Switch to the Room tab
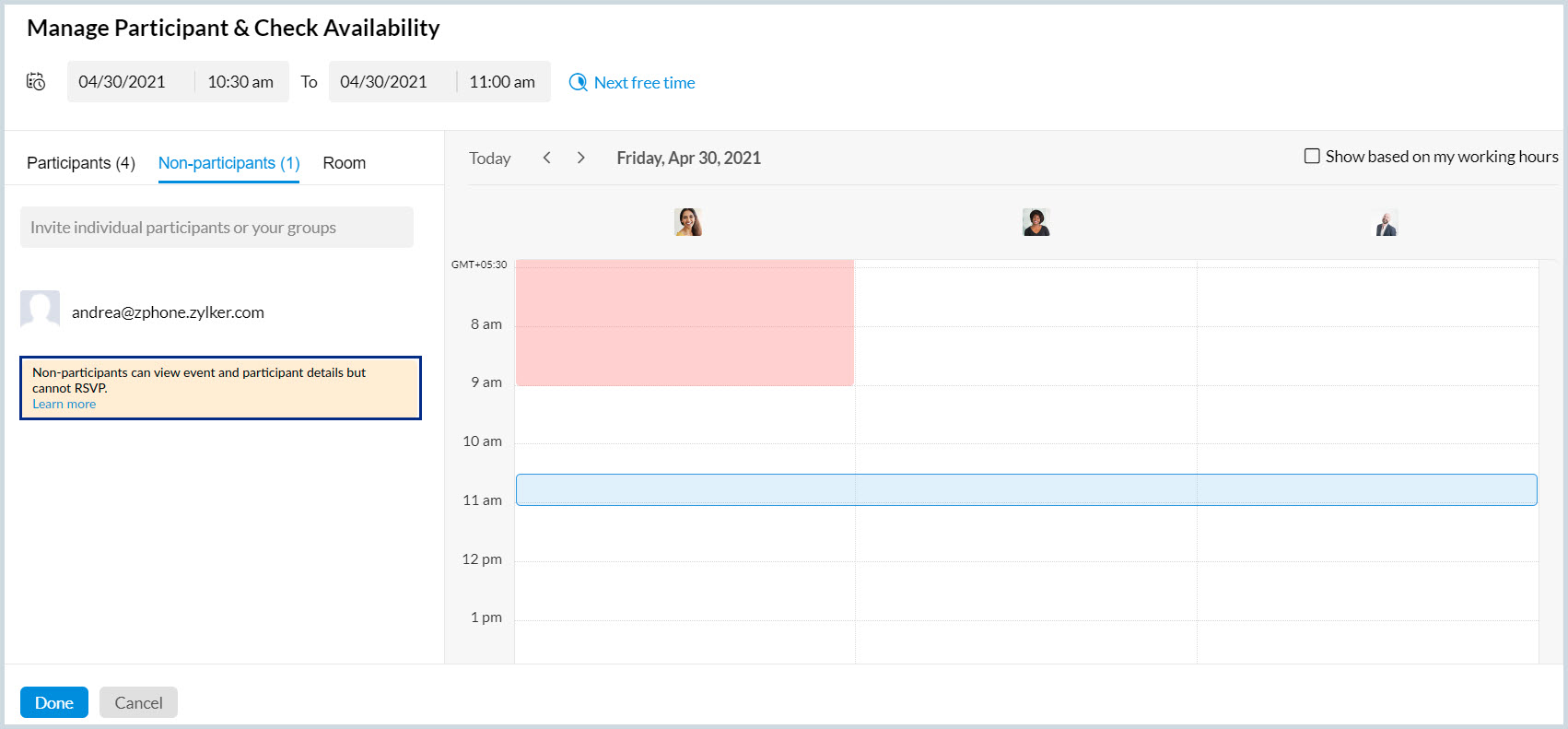Viewport: 1568px width, 729px height. [x=345, y=163]
